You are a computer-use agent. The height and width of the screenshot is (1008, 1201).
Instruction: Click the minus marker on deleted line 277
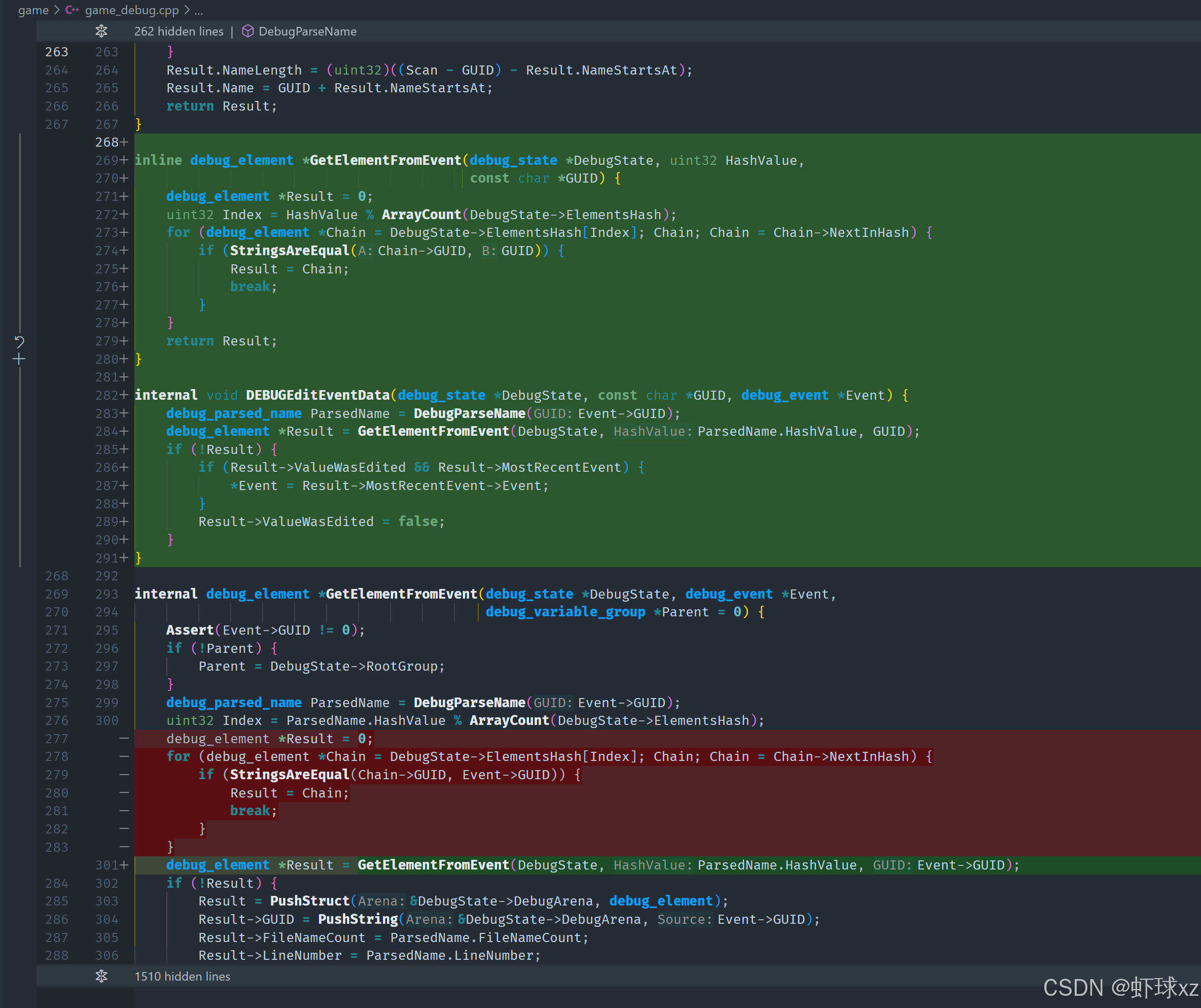(x=124, y=739)
